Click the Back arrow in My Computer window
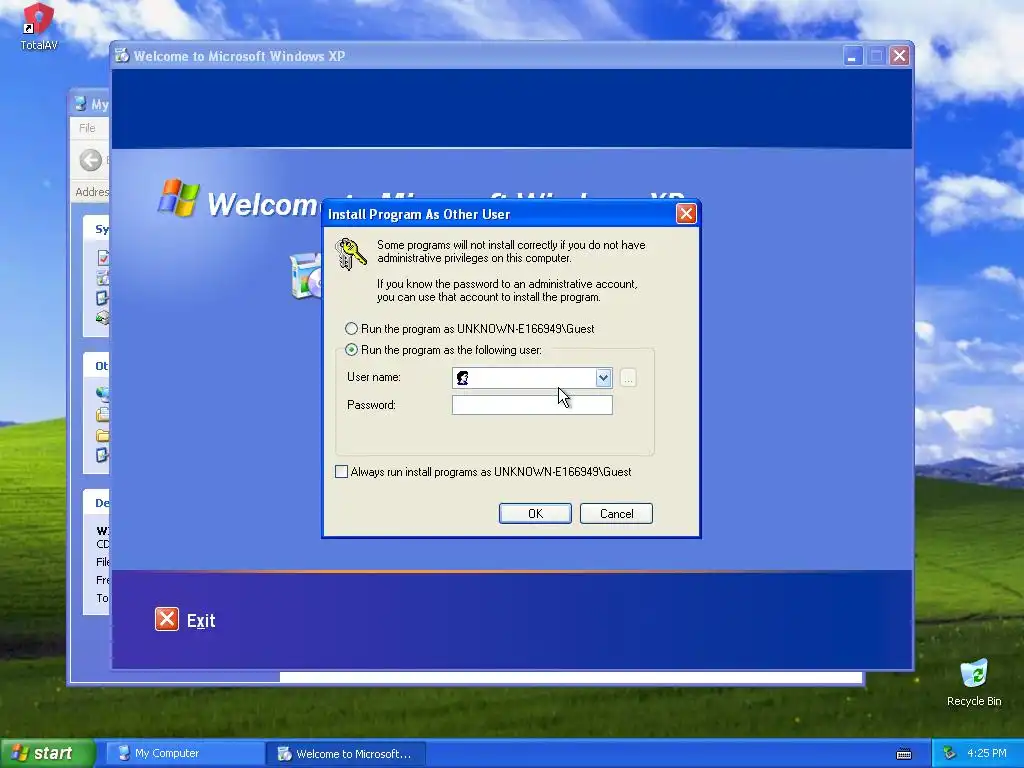This screenshot has width=1024, height=768. pos(91,160)
